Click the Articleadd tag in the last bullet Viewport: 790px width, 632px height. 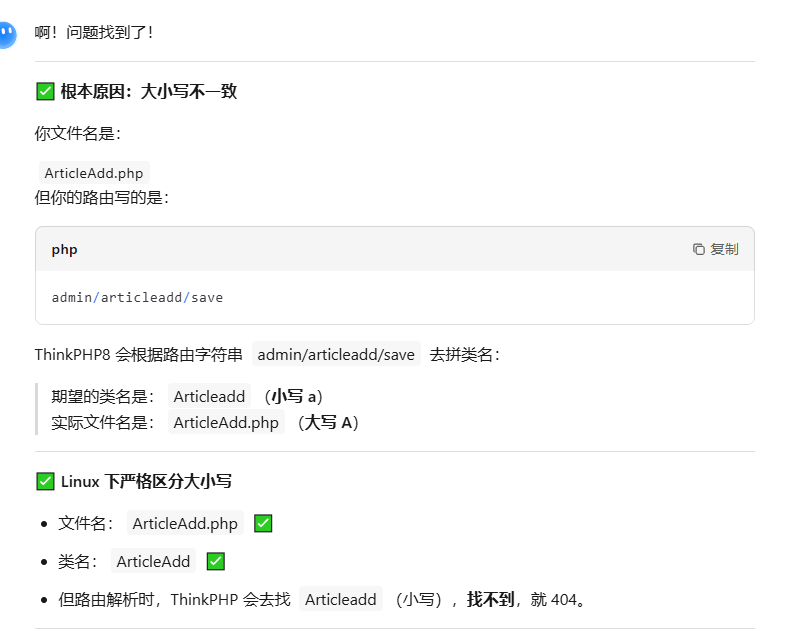(340, 599)
